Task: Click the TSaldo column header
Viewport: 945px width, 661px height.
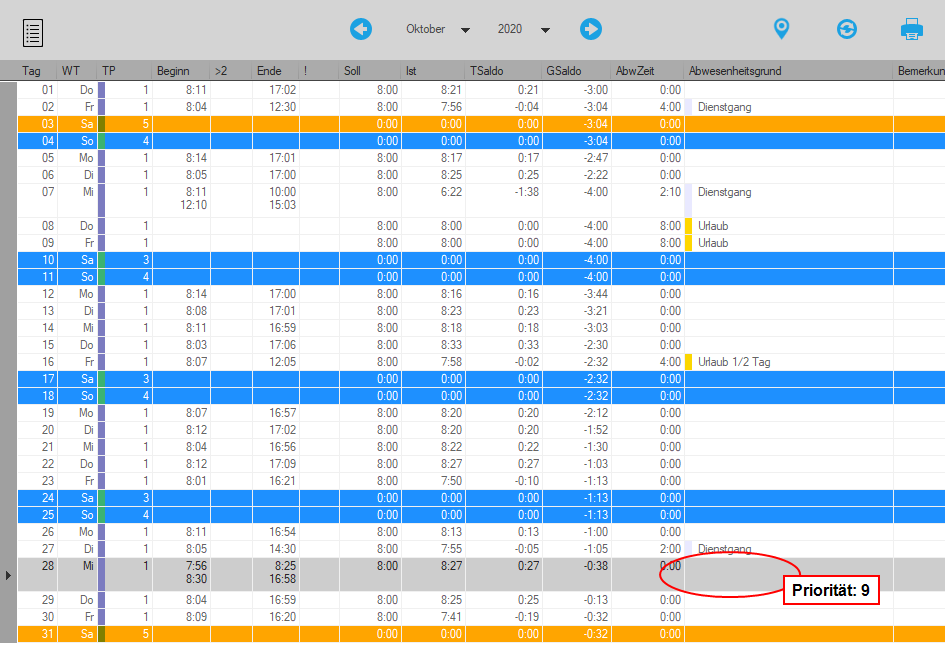Action: (x=486, y=71)
